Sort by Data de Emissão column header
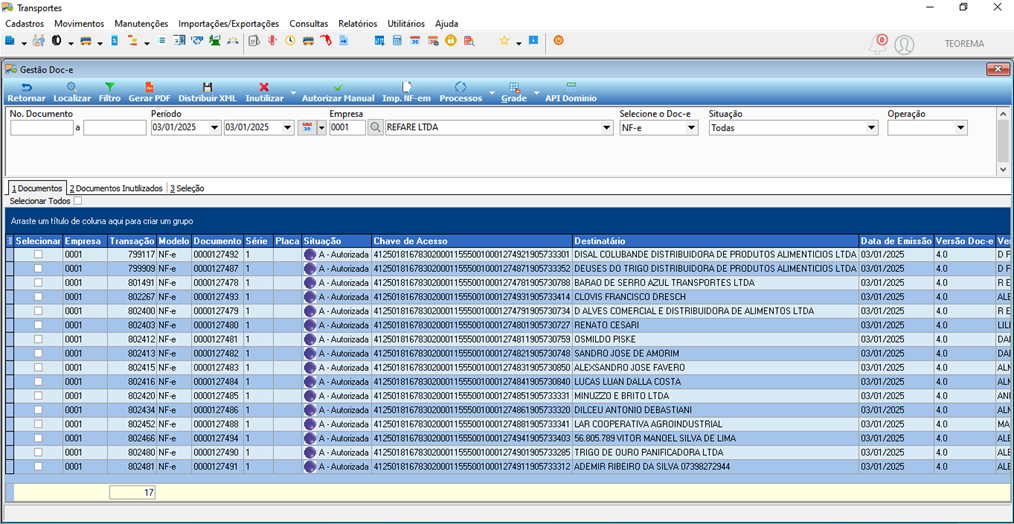 coord(896,241)
